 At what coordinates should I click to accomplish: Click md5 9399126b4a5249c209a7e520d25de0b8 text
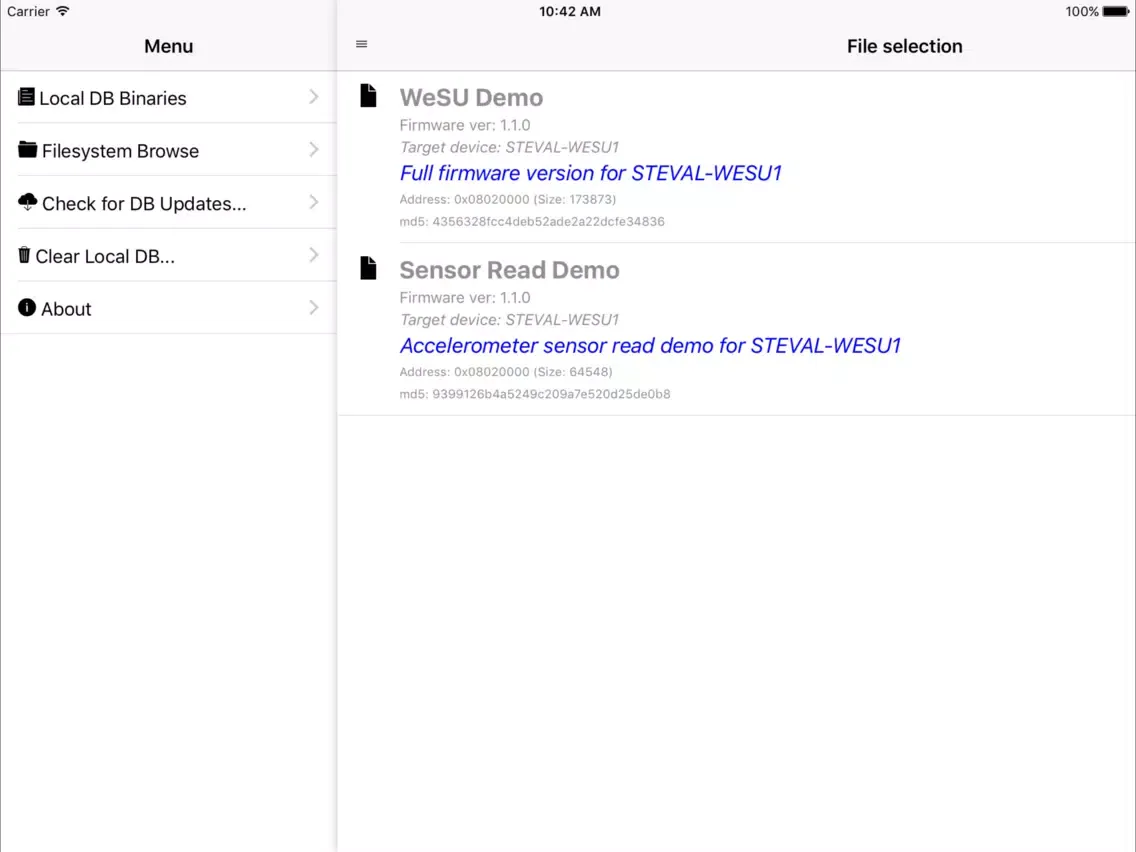pos(535,394)
